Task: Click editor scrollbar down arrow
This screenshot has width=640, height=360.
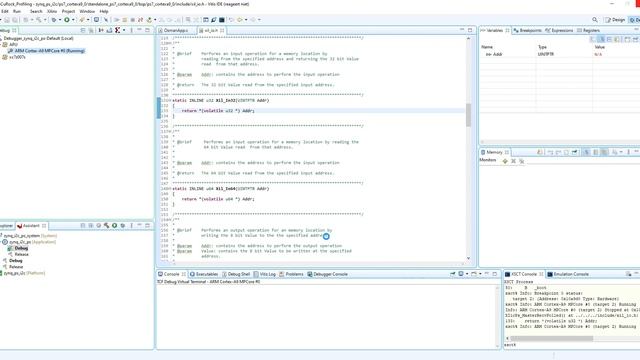Action: [x=468, y=258]
